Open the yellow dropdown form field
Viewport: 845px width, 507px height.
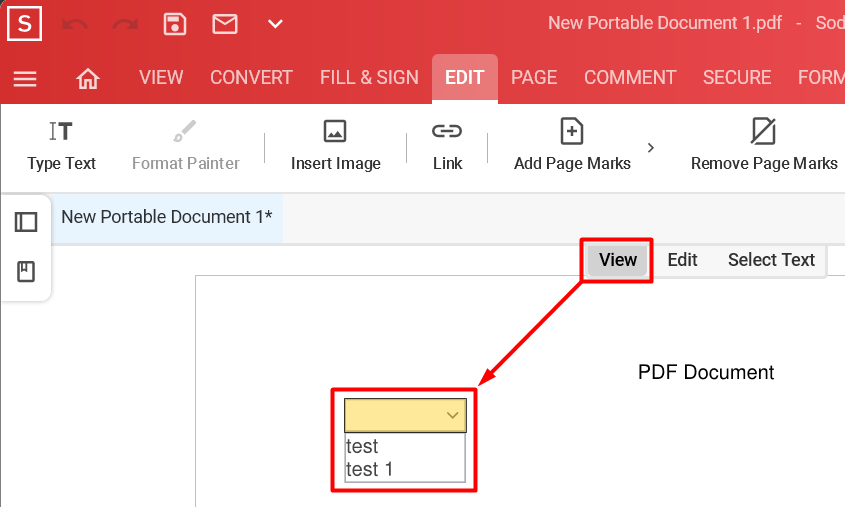point(405,415)
